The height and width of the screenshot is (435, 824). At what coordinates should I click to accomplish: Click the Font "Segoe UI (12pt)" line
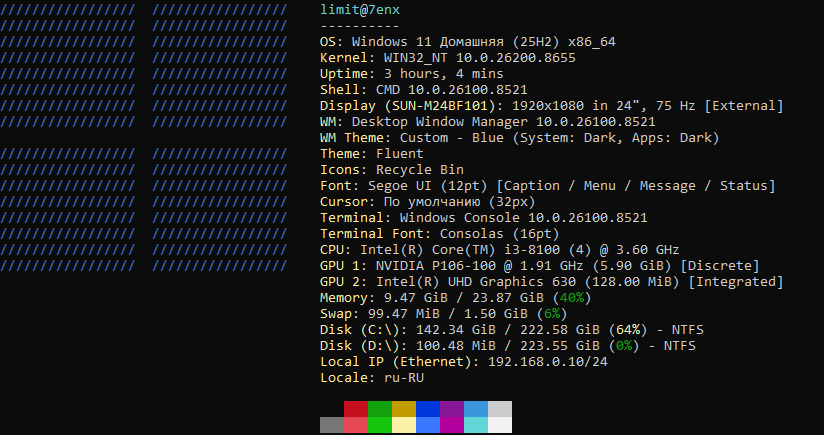point(548,186)
